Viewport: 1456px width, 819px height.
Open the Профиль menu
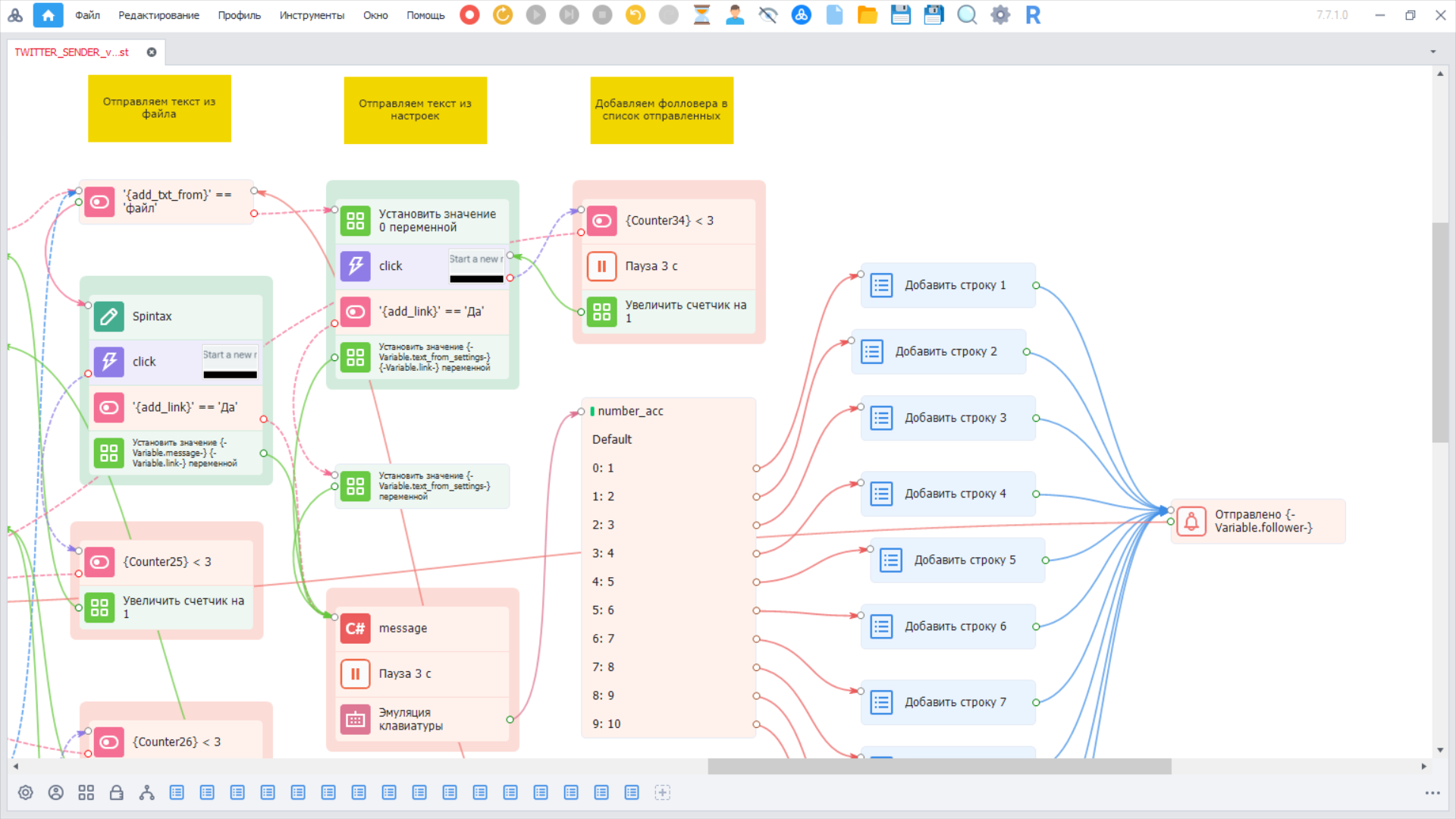[239, 15]
